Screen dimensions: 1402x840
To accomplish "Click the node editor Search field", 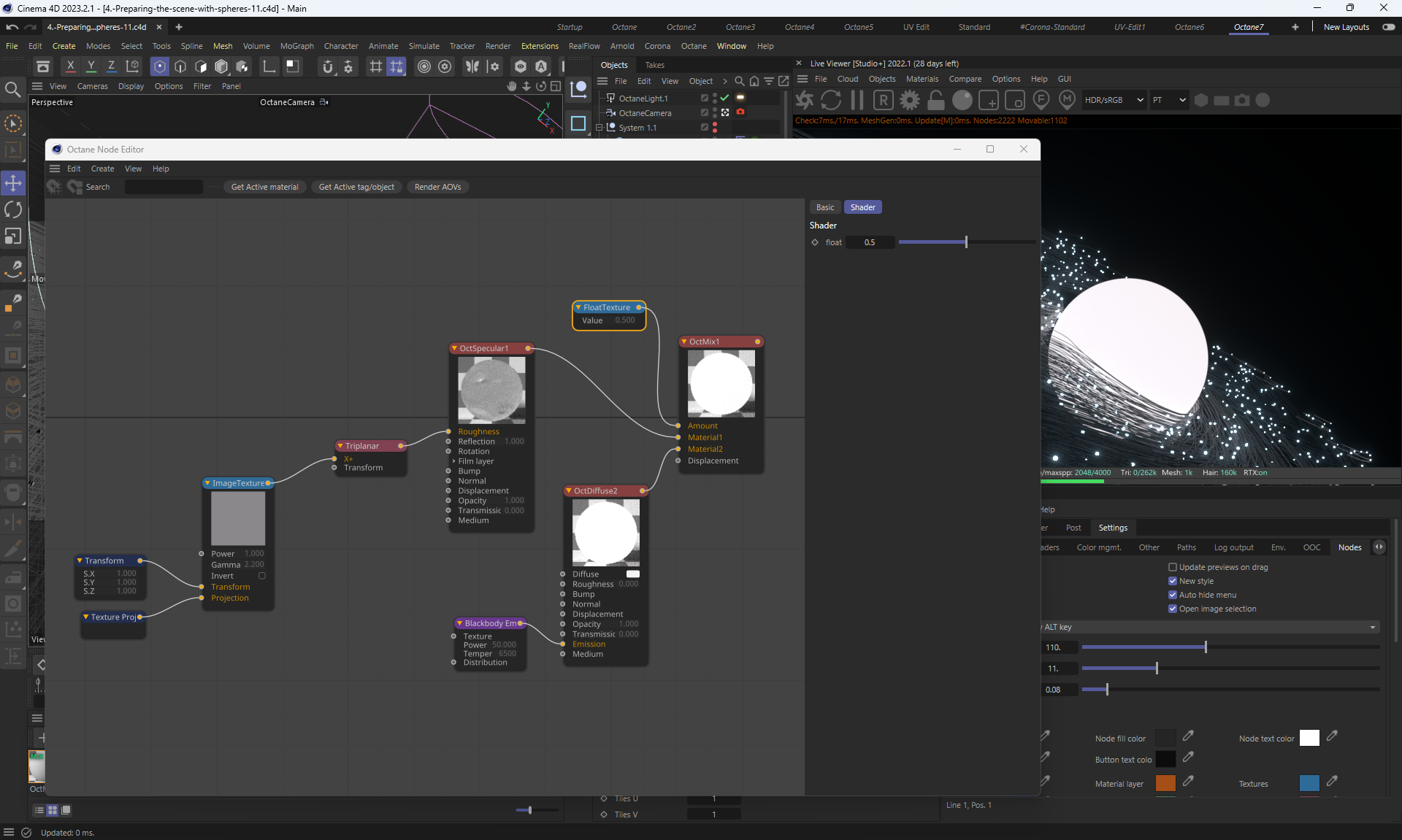I will [164, 187].
